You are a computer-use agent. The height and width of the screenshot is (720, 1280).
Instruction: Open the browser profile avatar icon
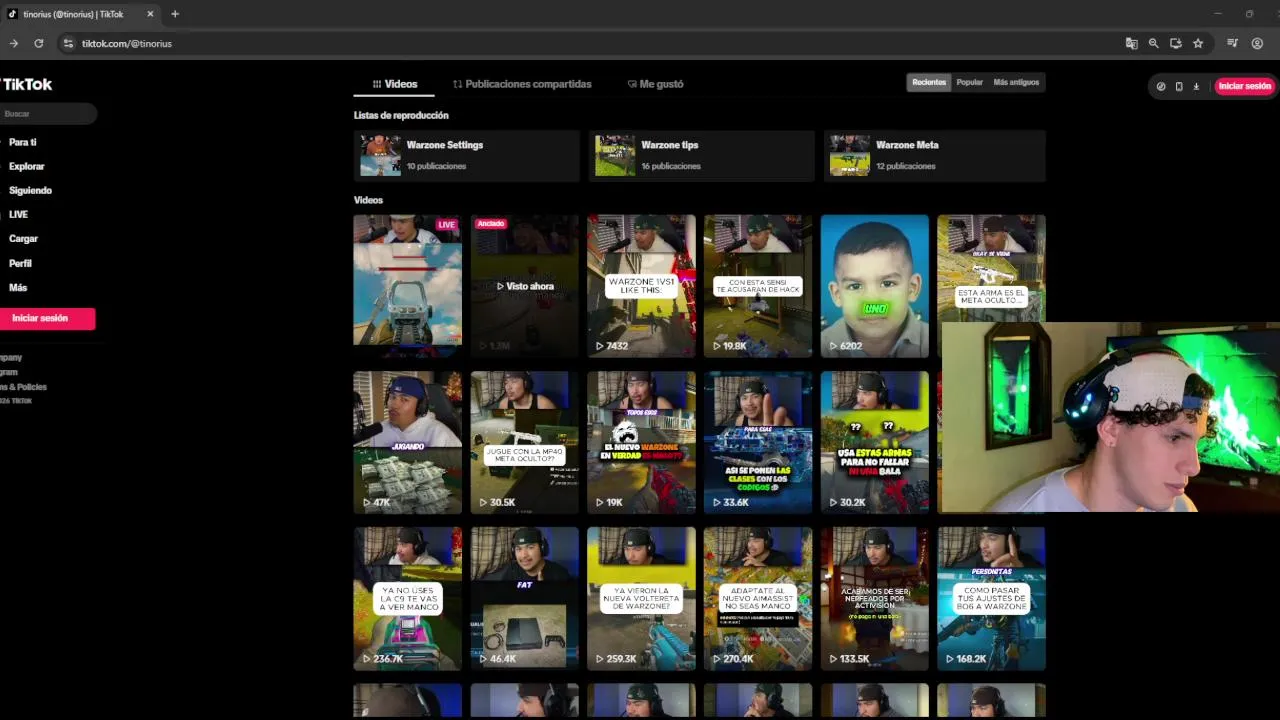click(x=1257, y=43)
